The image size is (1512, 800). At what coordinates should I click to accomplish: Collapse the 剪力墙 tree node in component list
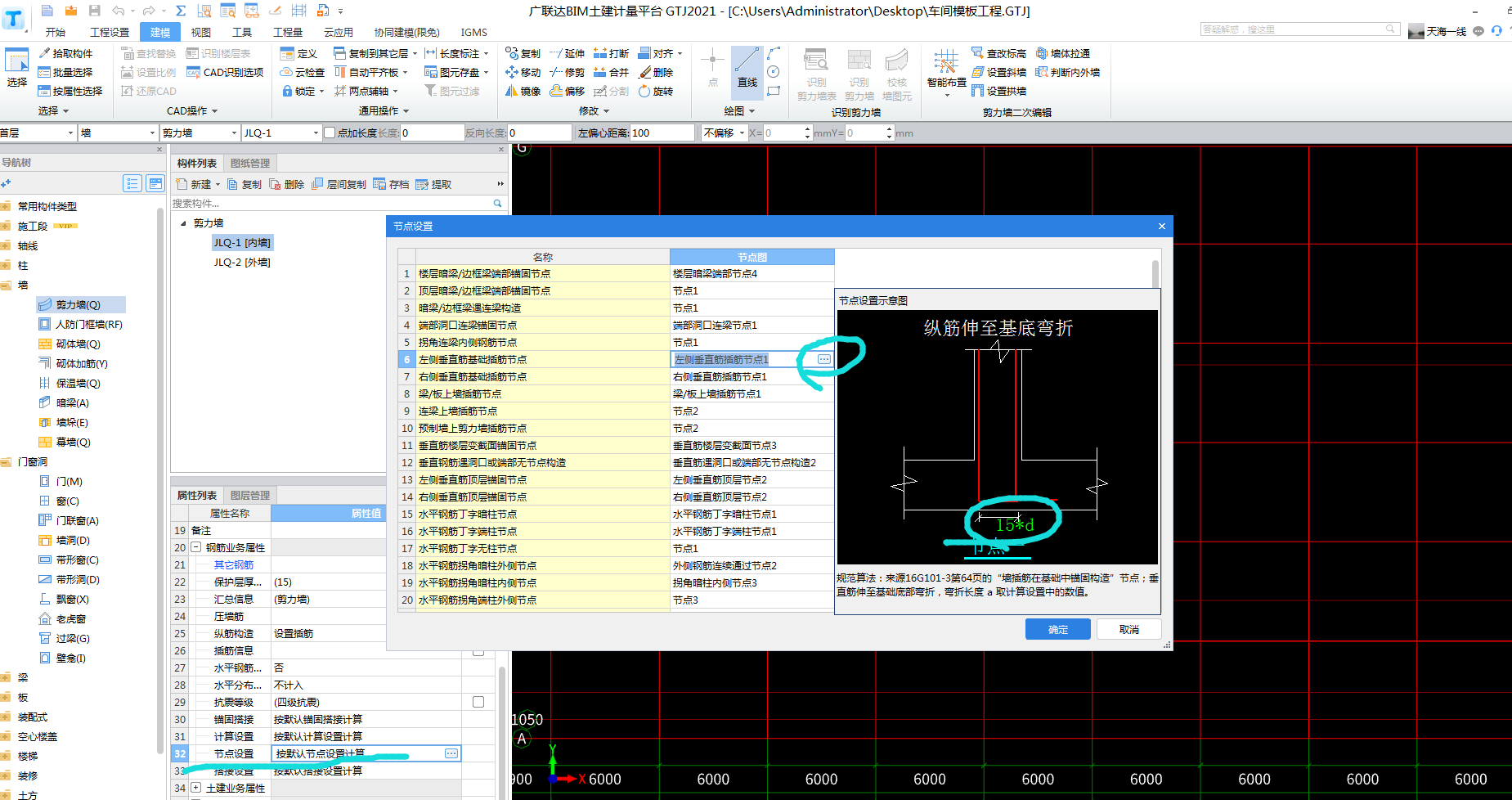[x=183, y=223]
